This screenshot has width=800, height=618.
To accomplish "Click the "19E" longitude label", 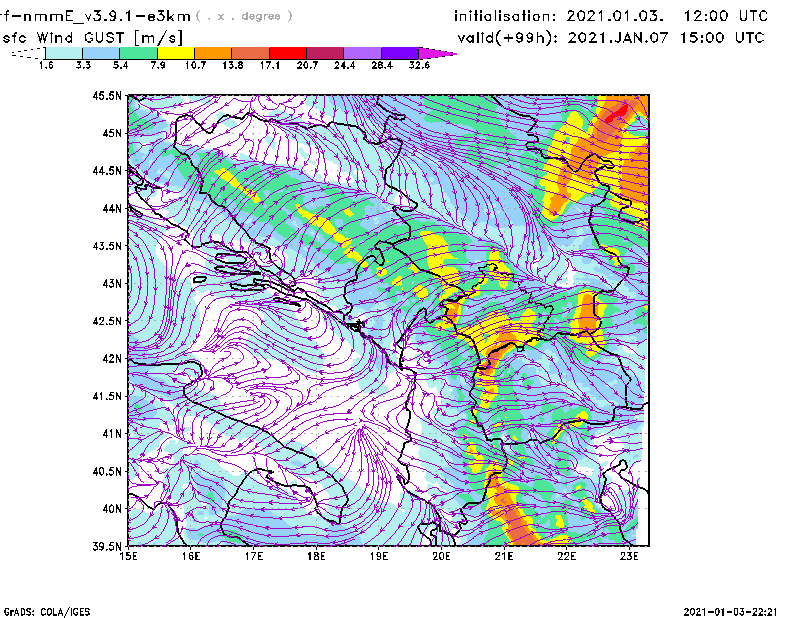I will click(x=379, y=556).
